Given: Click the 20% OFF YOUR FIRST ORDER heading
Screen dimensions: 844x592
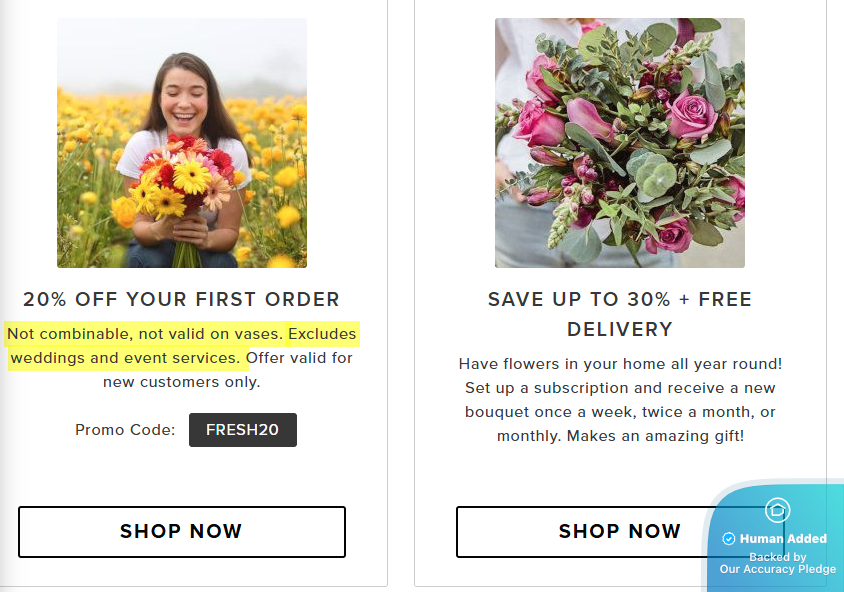Looking at the screenshot, I should pyautogui.click(x=182, y=299).
